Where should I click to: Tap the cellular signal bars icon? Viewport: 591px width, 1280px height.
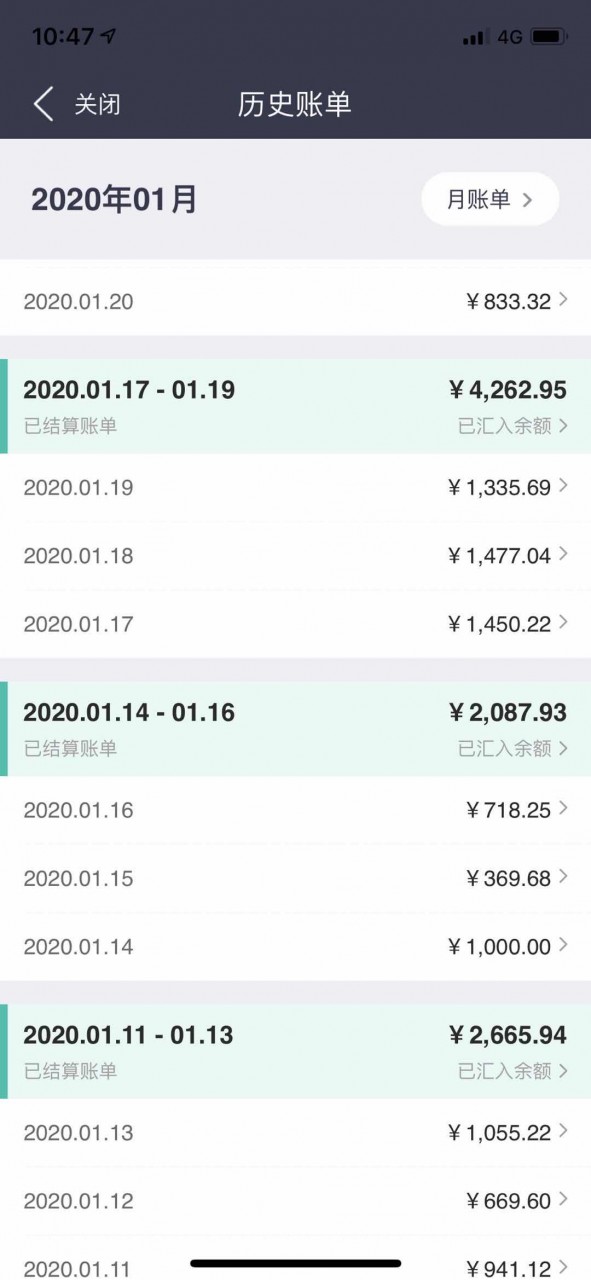pos(475,38)
